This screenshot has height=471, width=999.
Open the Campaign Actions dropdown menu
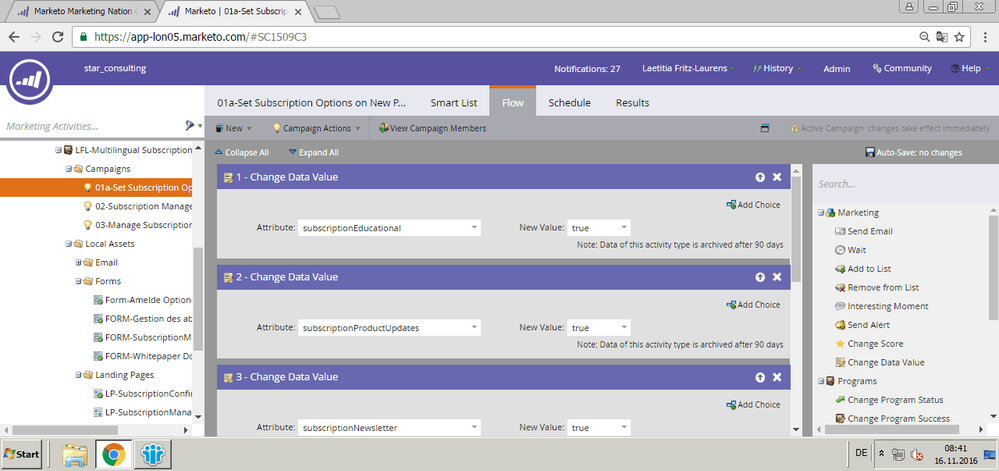[x=316, y=128]
